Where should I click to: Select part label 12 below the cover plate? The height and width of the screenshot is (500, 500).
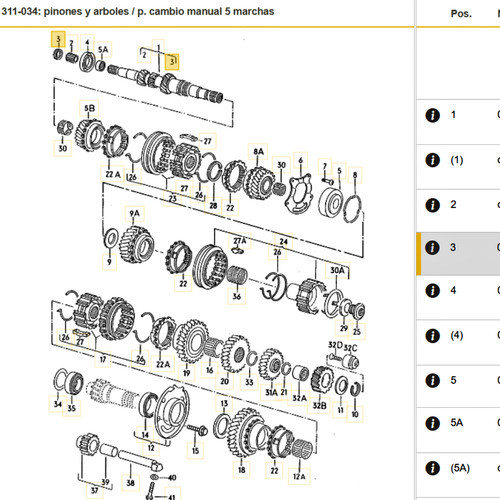151,448
